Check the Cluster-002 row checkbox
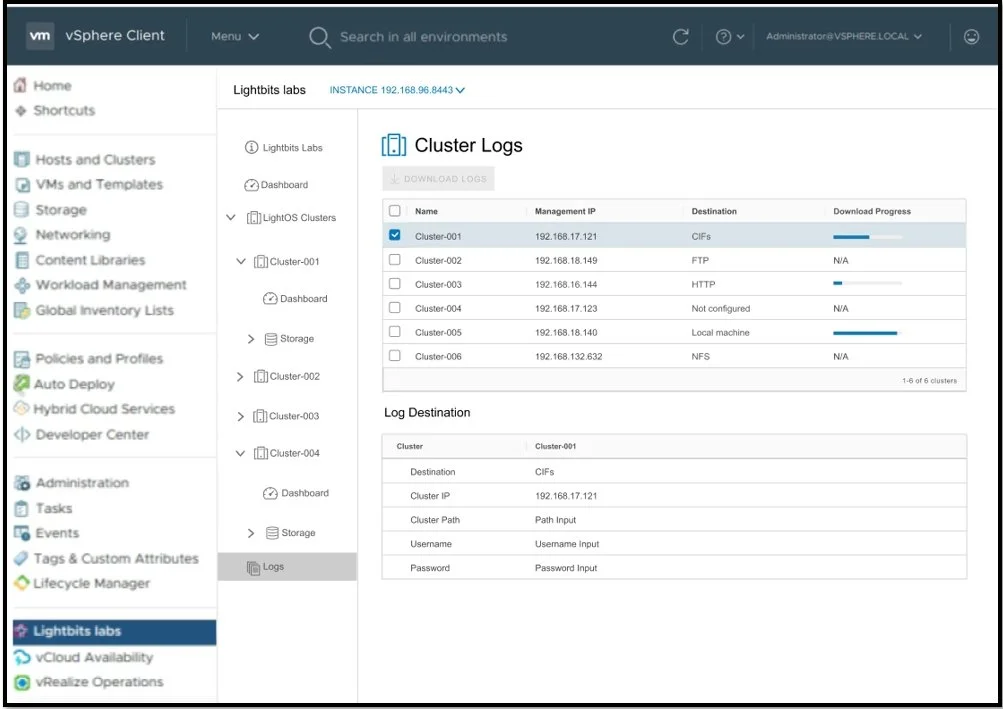Screen dimensions: 1003x709 395,259
